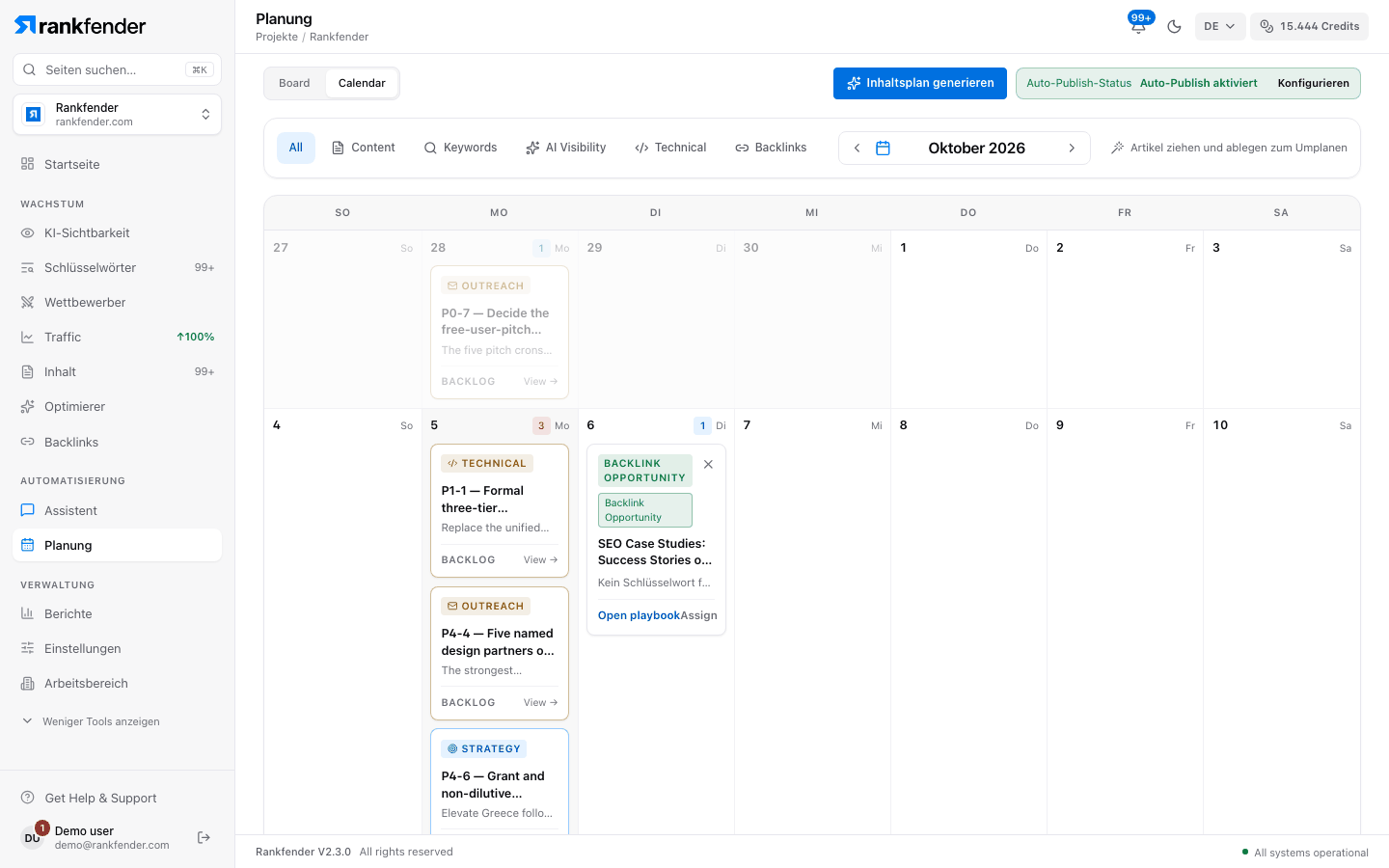Viewport: 1389px width, 868px height.
Task: Open the Traffic sidebar item
Action: click(x=117, y=337)
